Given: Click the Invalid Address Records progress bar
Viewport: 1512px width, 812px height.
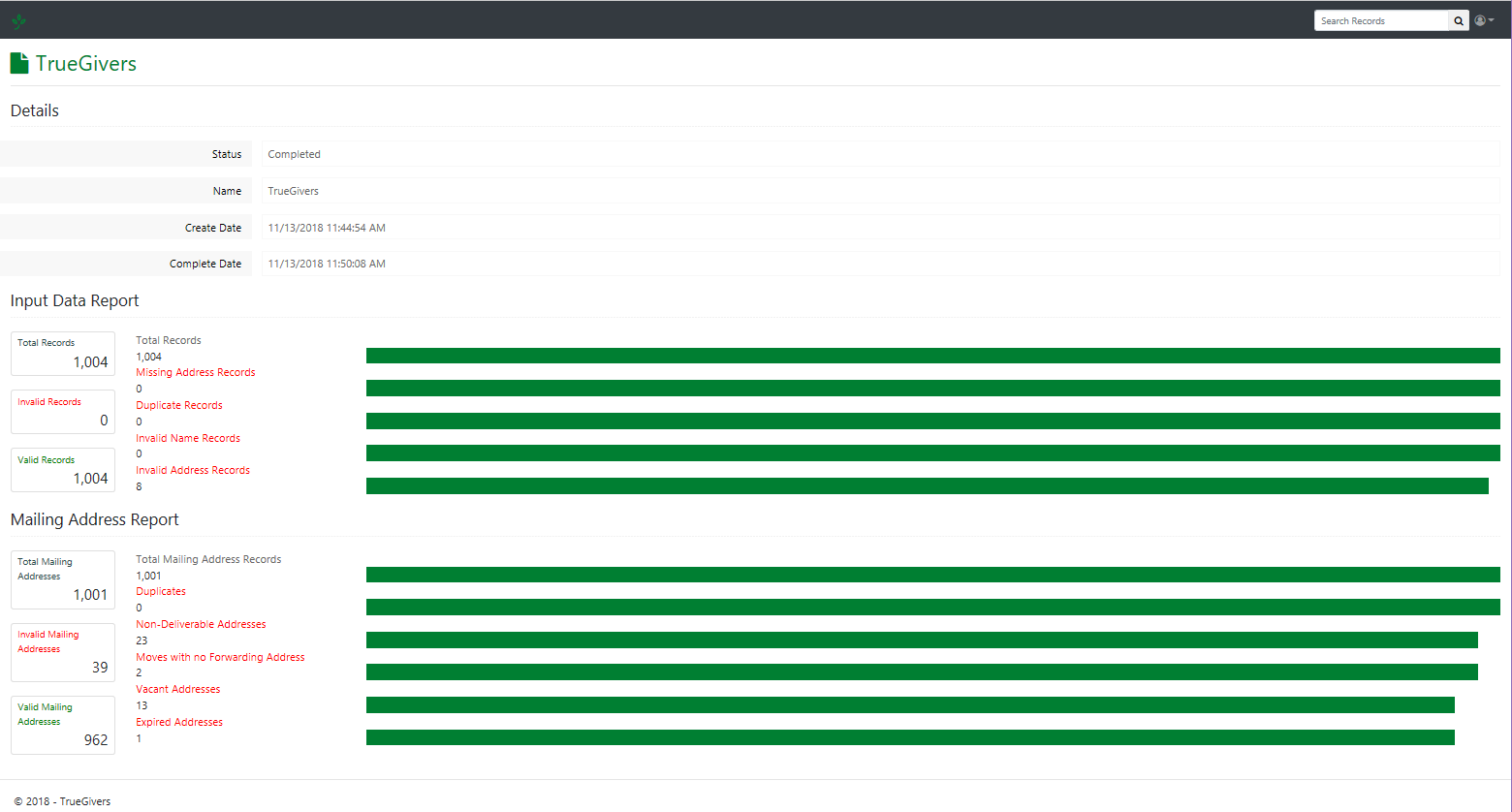Looking at the screenshot, I should click(x=928, y=485).
